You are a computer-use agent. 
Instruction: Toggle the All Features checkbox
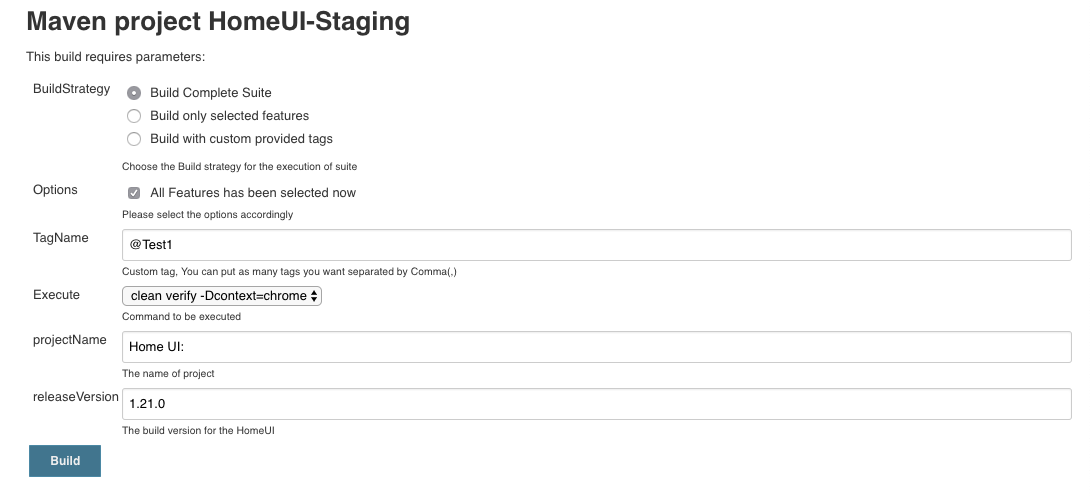(134, 193)
